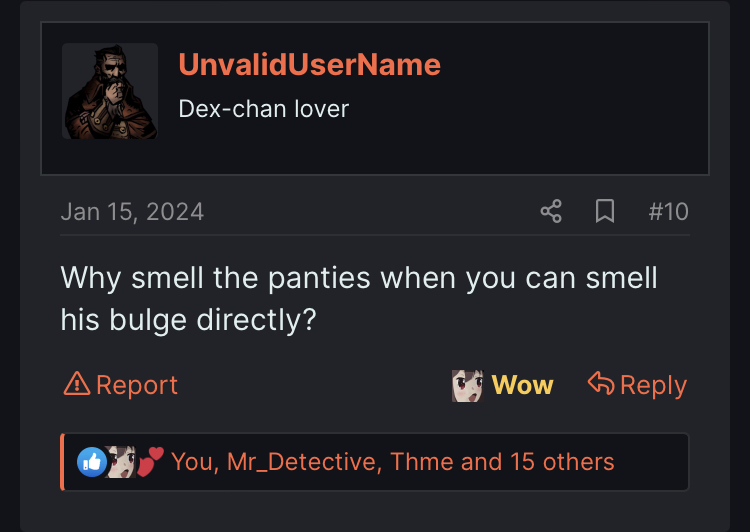750x532 pixels.
Task: Open post permalink #10
Action: pyautogui.click(x=668, y=211)
